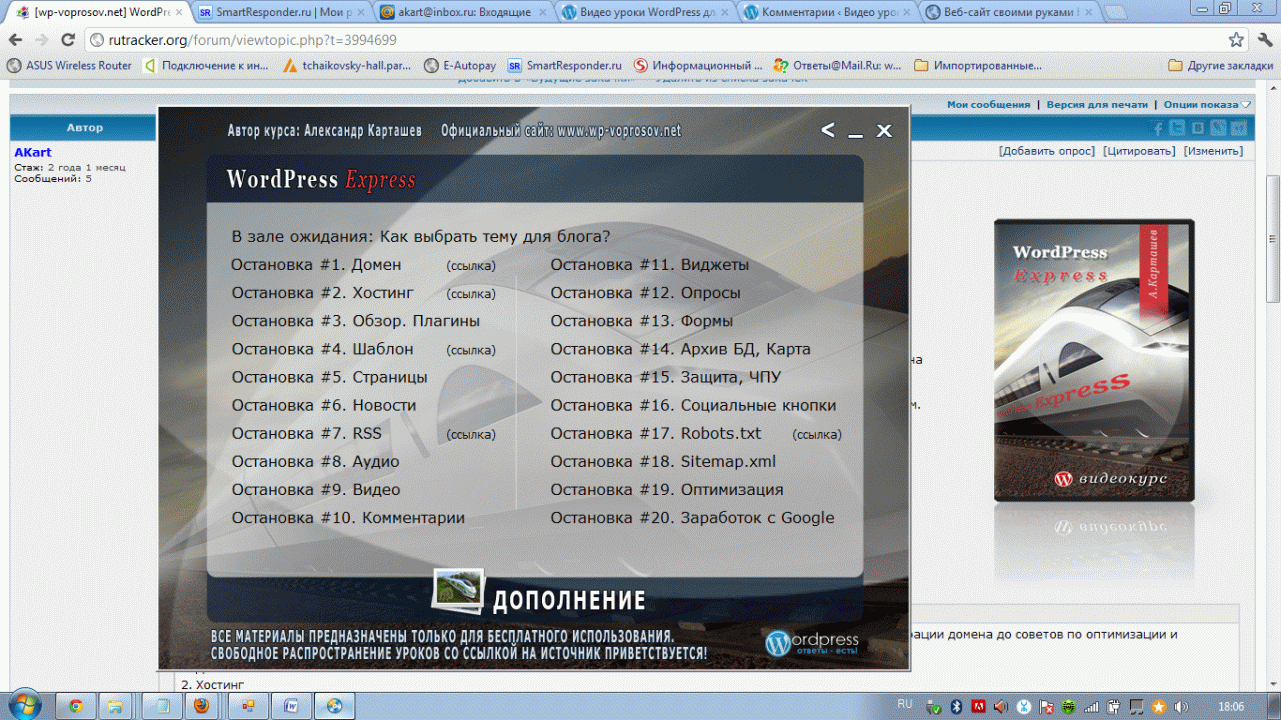Open lesson Остановка #9. Видео
1281x720 pixels.
[316, 489]
